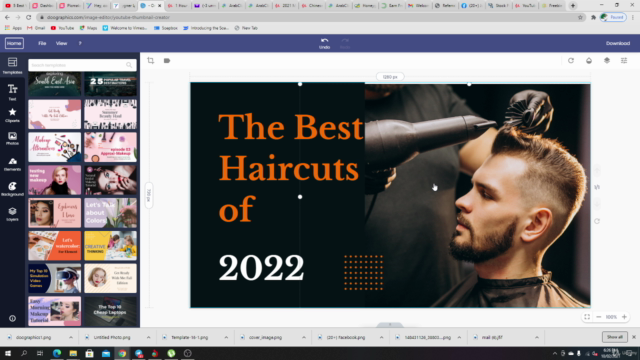Click the stacked layers icon in toolbar
This screenshot has height=360, width=640.
pos(607,60)
